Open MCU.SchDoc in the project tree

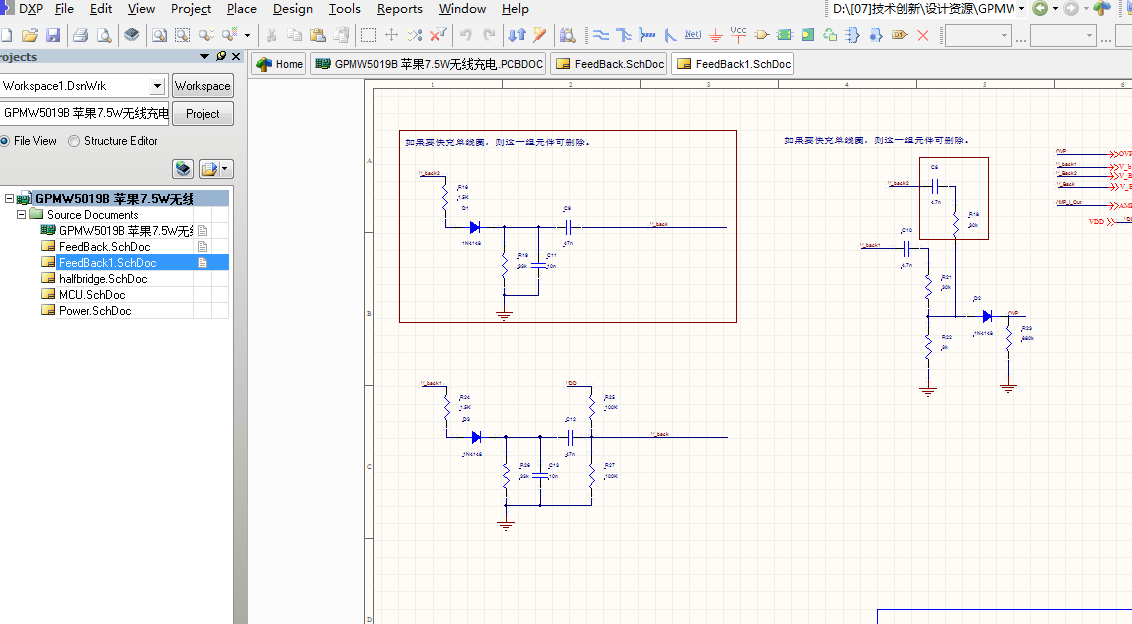coord(92,295)
